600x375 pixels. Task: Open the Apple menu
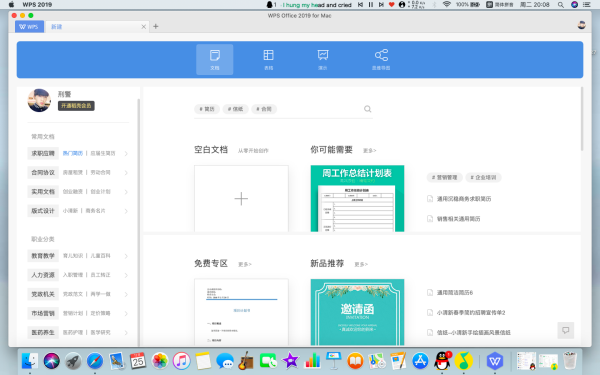[11, 5]
